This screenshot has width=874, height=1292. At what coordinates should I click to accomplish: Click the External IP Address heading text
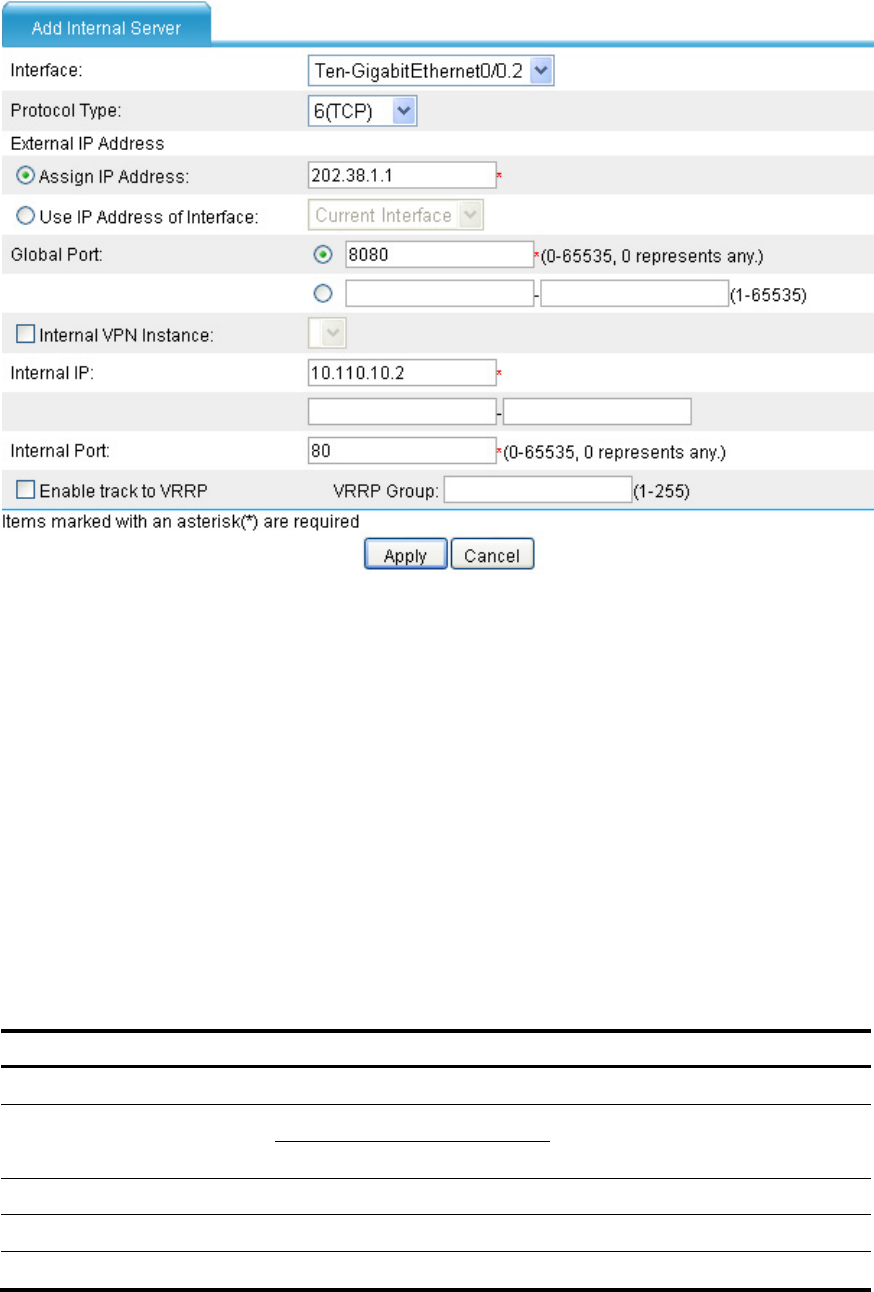pos(87,143)
